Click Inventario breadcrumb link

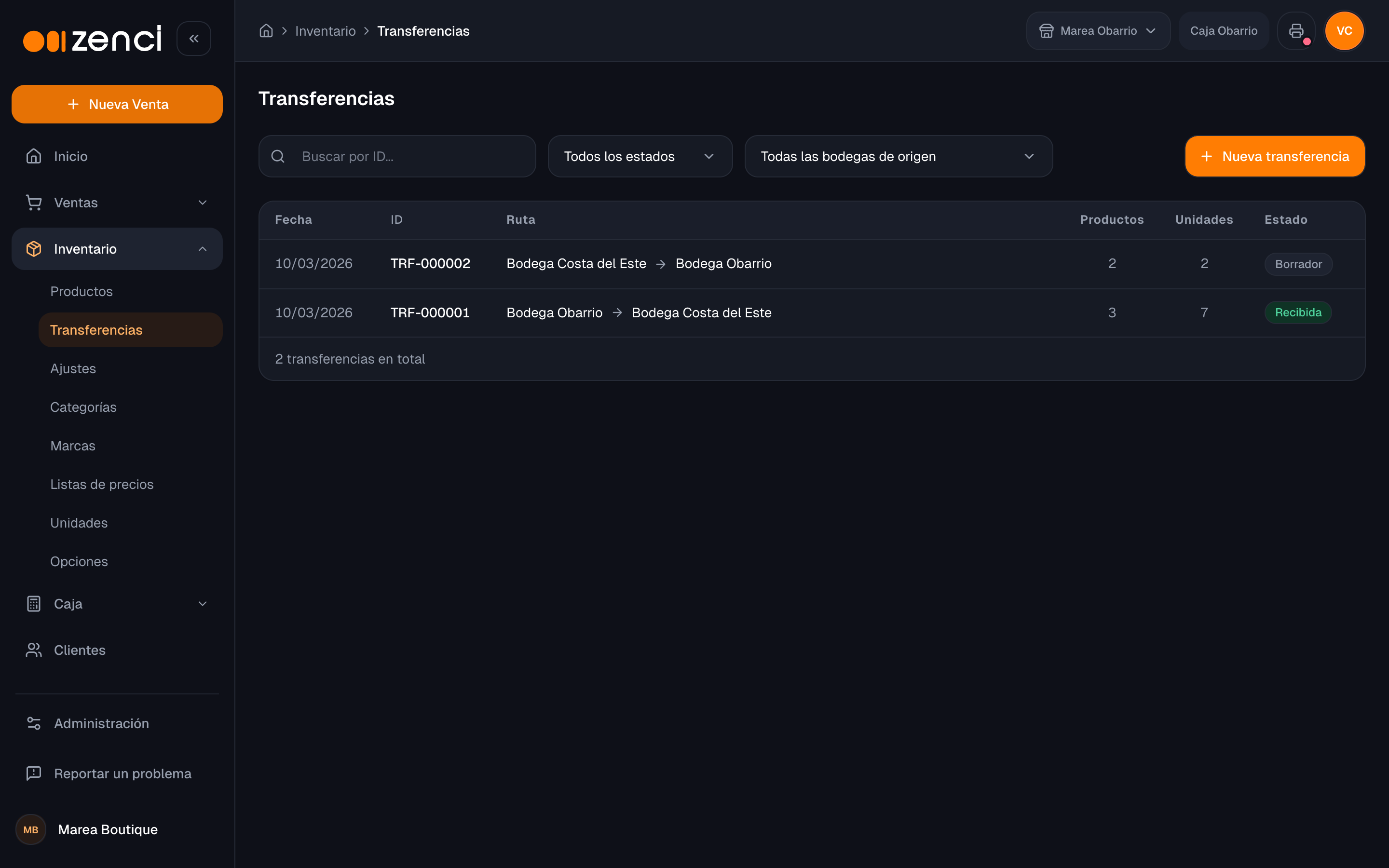click(x=326, y=31)
